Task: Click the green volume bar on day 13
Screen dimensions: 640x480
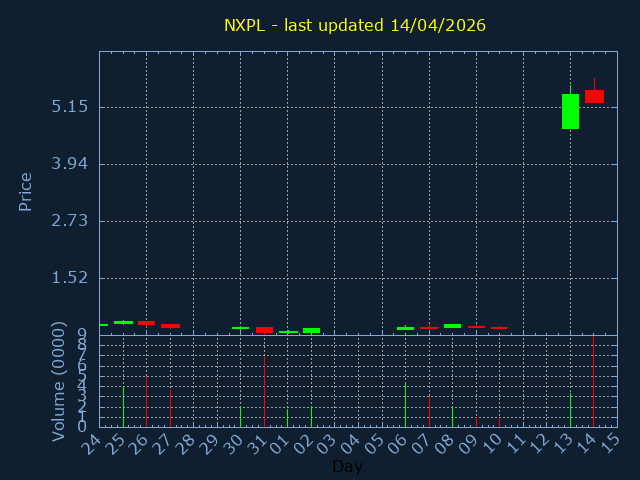Action: (x=570, y=409)
